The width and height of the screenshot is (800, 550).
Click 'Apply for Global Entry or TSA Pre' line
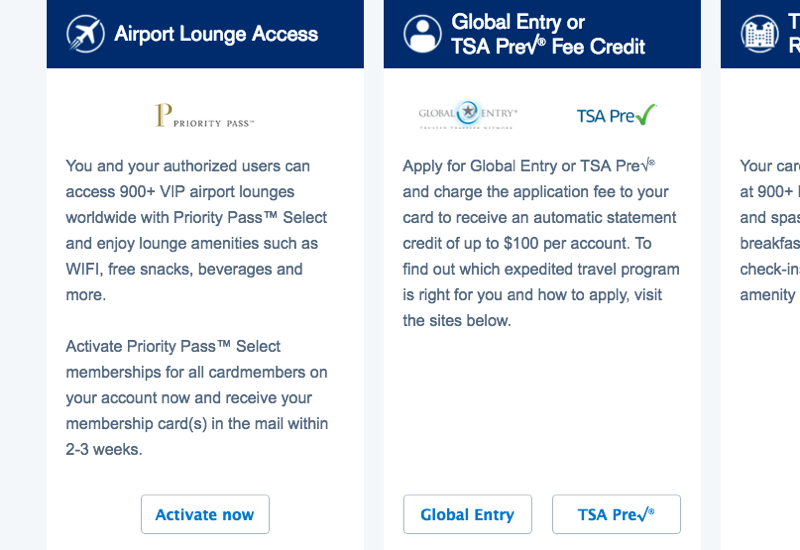[x=529, y=166]
